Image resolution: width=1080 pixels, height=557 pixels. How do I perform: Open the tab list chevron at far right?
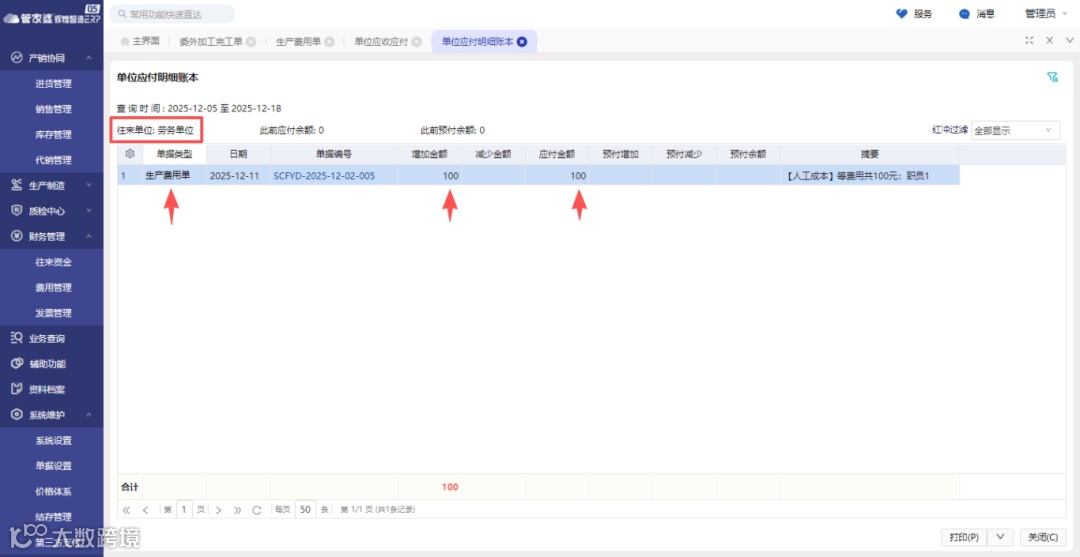[x=1070, y=41]
